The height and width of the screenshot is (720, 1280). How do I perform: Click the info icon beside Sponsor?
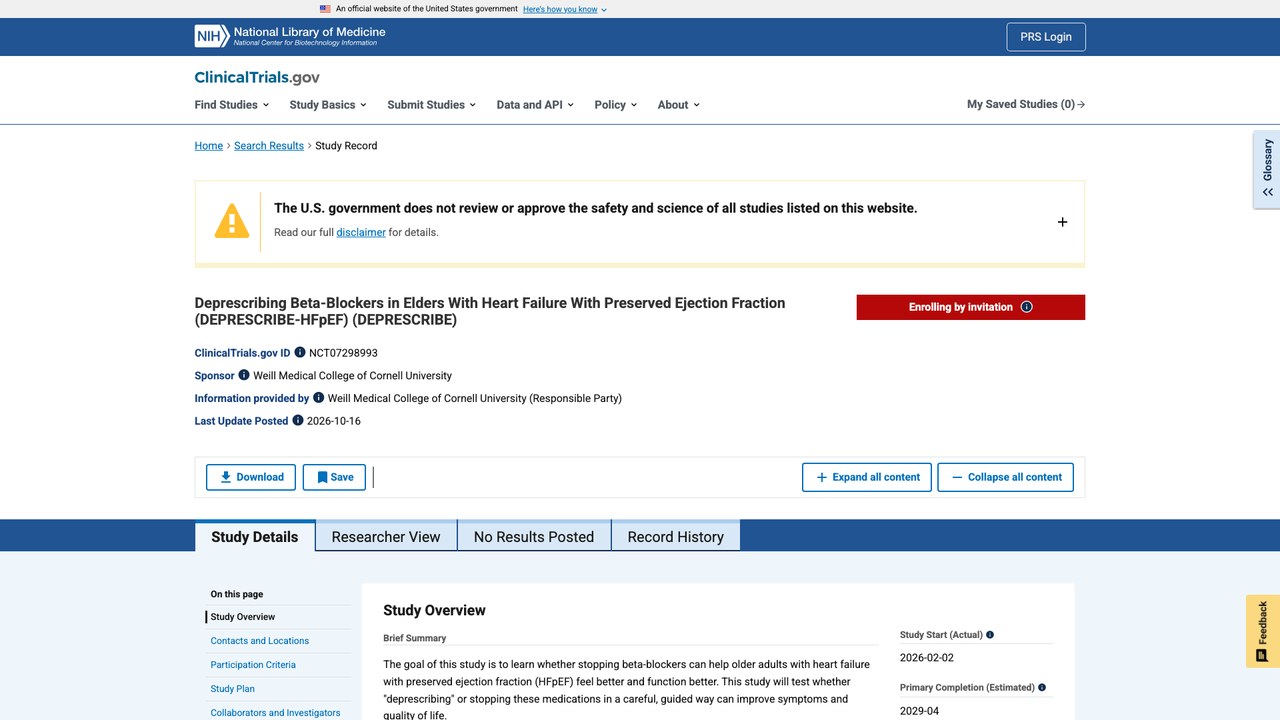point(244,375)
